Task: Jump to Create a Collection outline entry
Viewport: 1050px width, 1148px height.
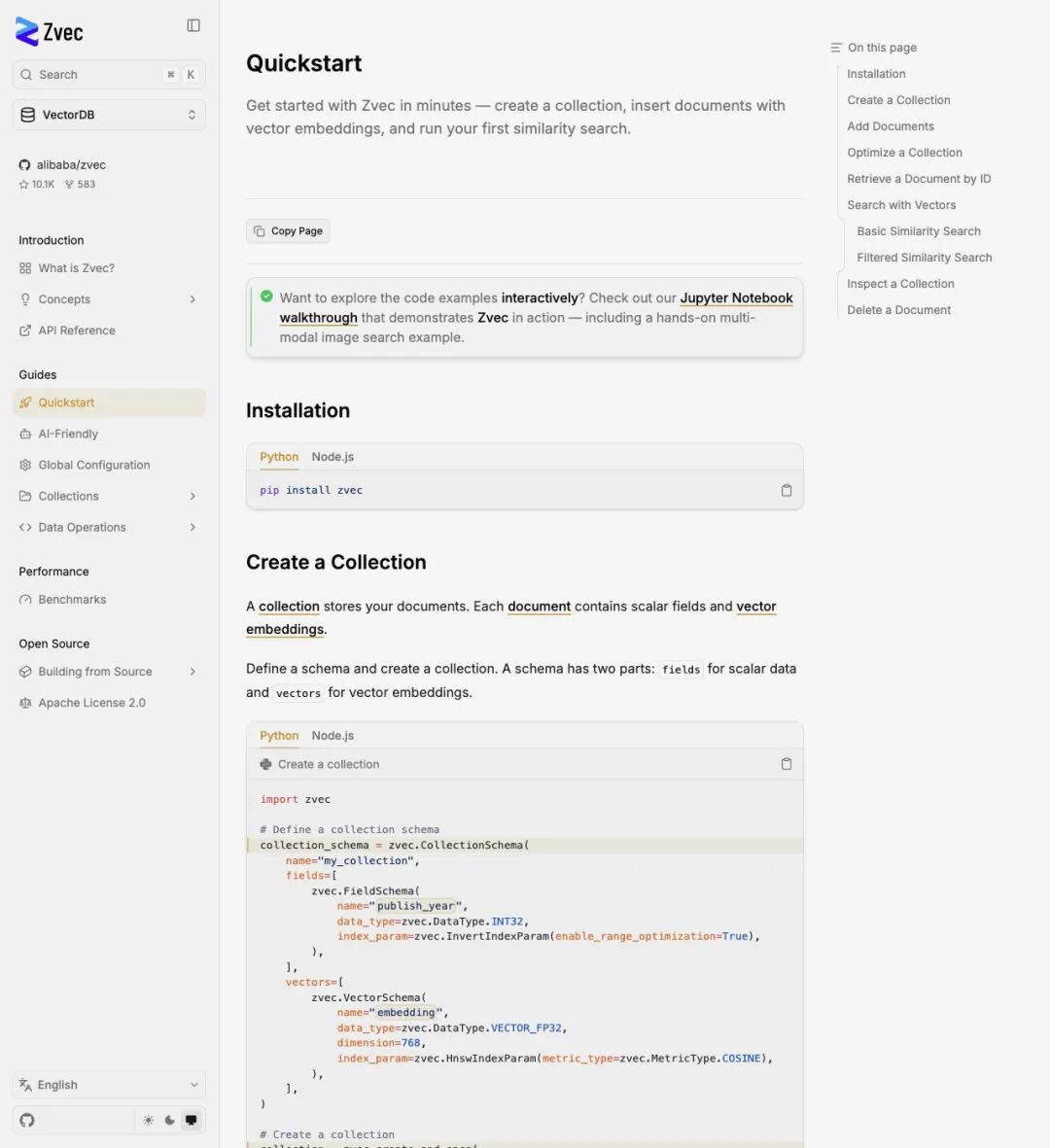Action: [x=898, y=100]
